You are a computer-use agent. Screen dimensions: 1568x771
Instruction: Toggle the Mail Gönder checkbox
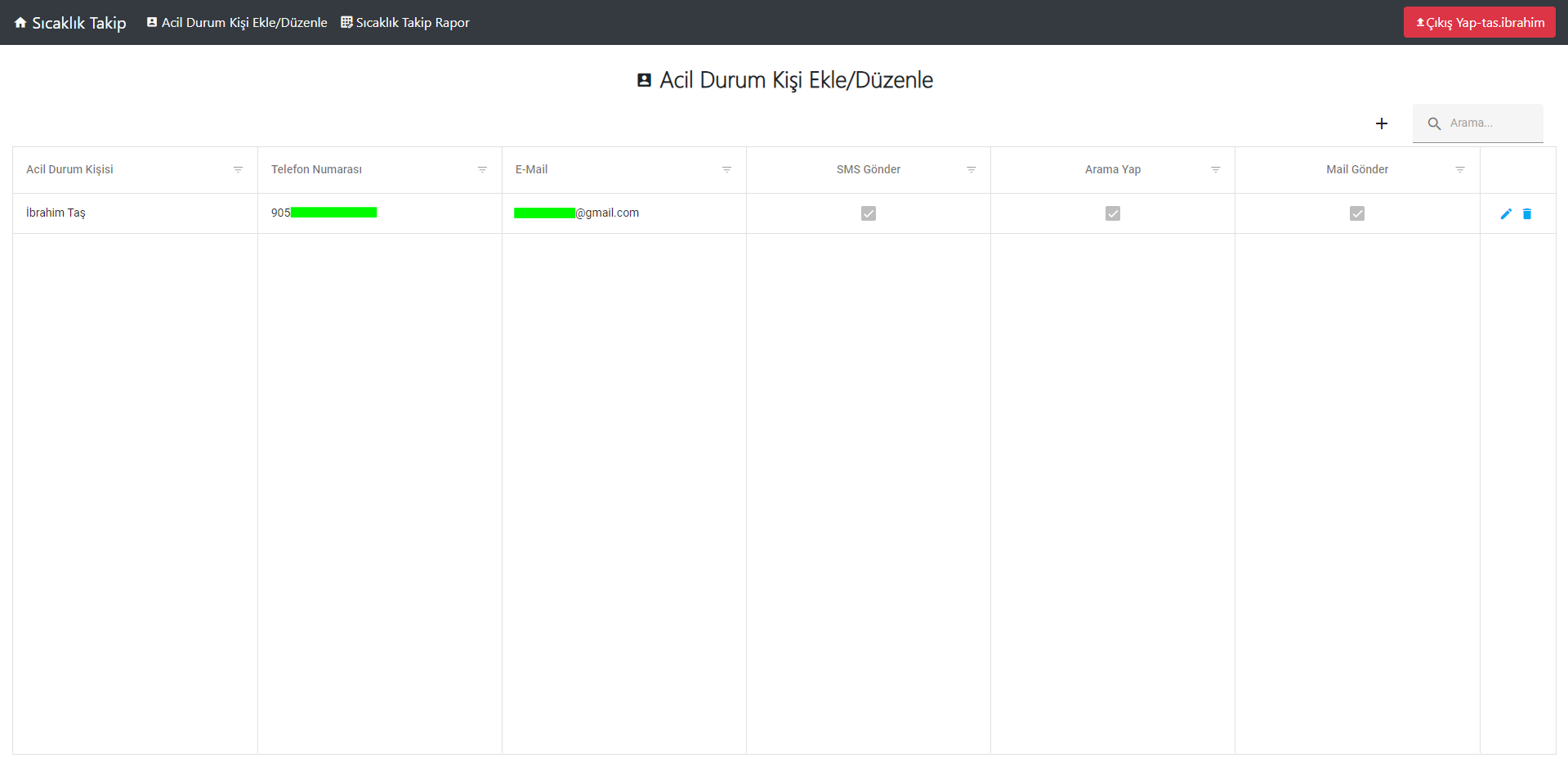tap(1357, 213)
